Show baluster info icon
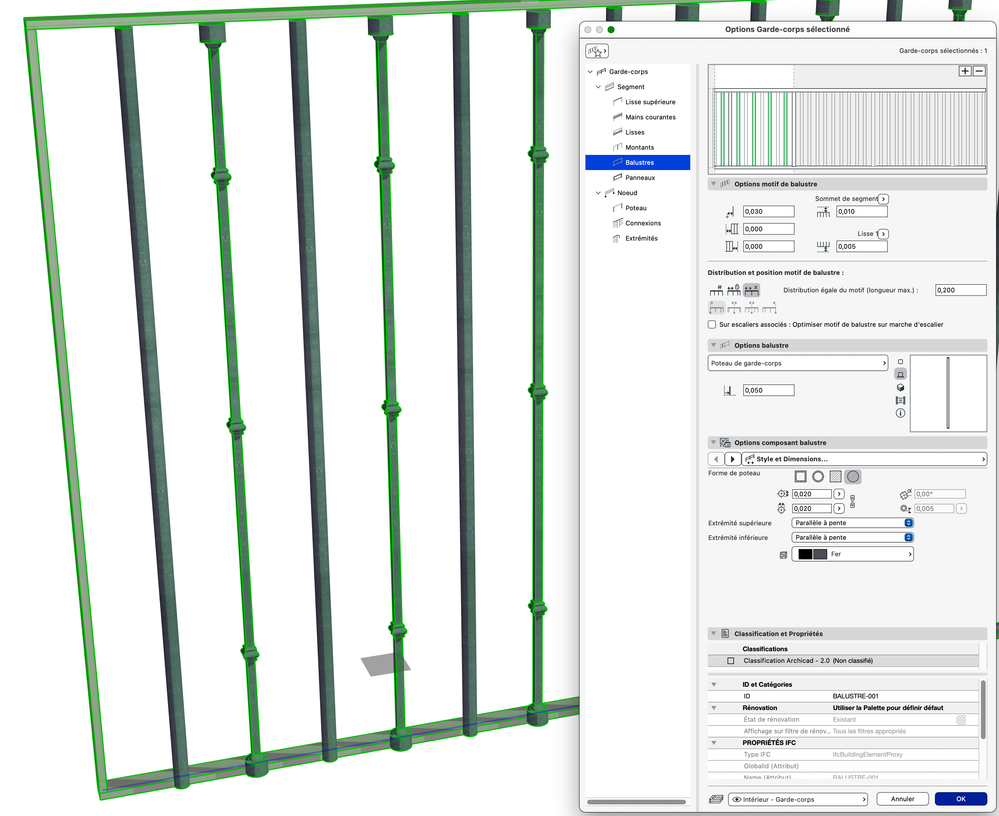The height and width of the screenshot is (816, 999). pos(900,413)
